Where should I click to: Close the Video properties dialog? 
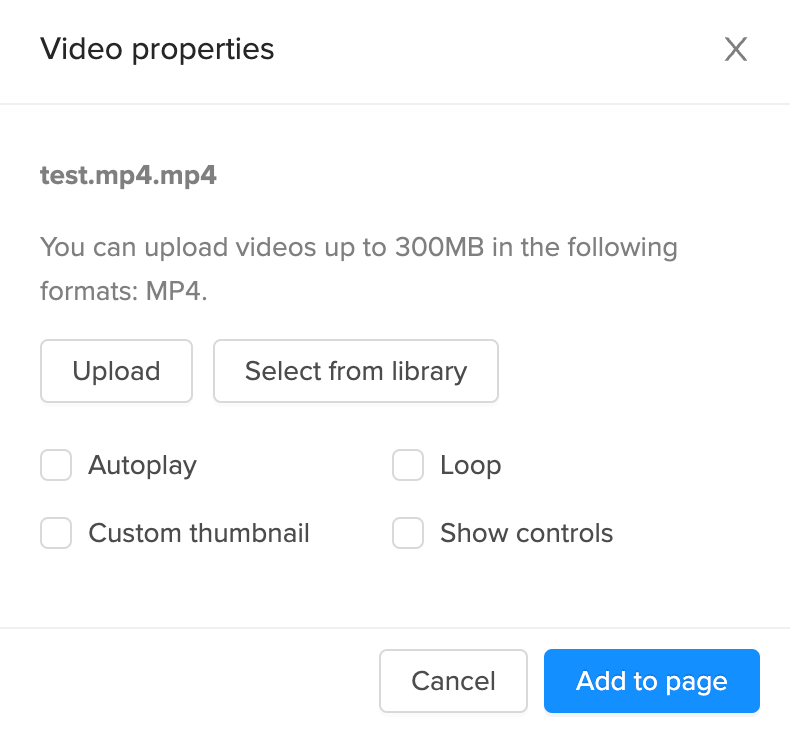click(x=736, y=50)
